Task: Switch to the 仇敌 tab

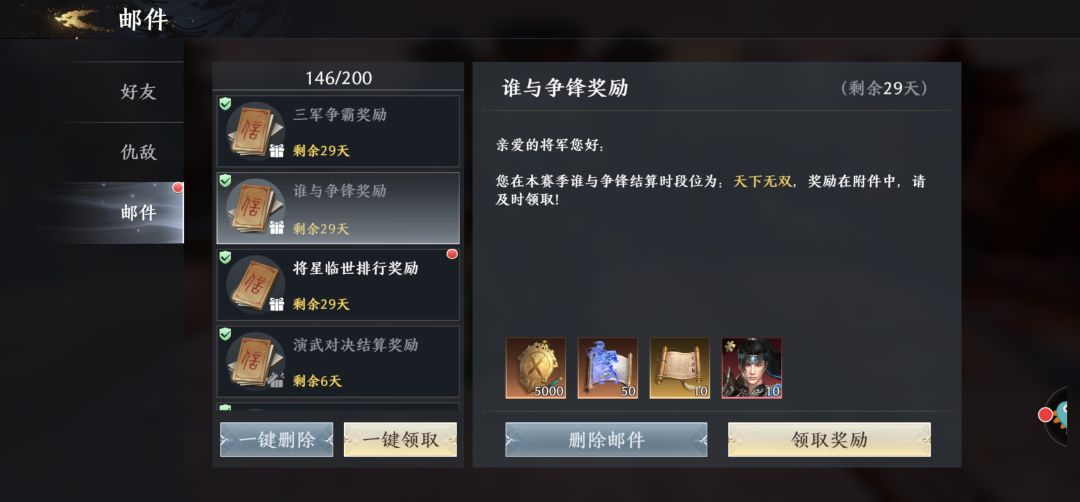Action: pos(138,152)
